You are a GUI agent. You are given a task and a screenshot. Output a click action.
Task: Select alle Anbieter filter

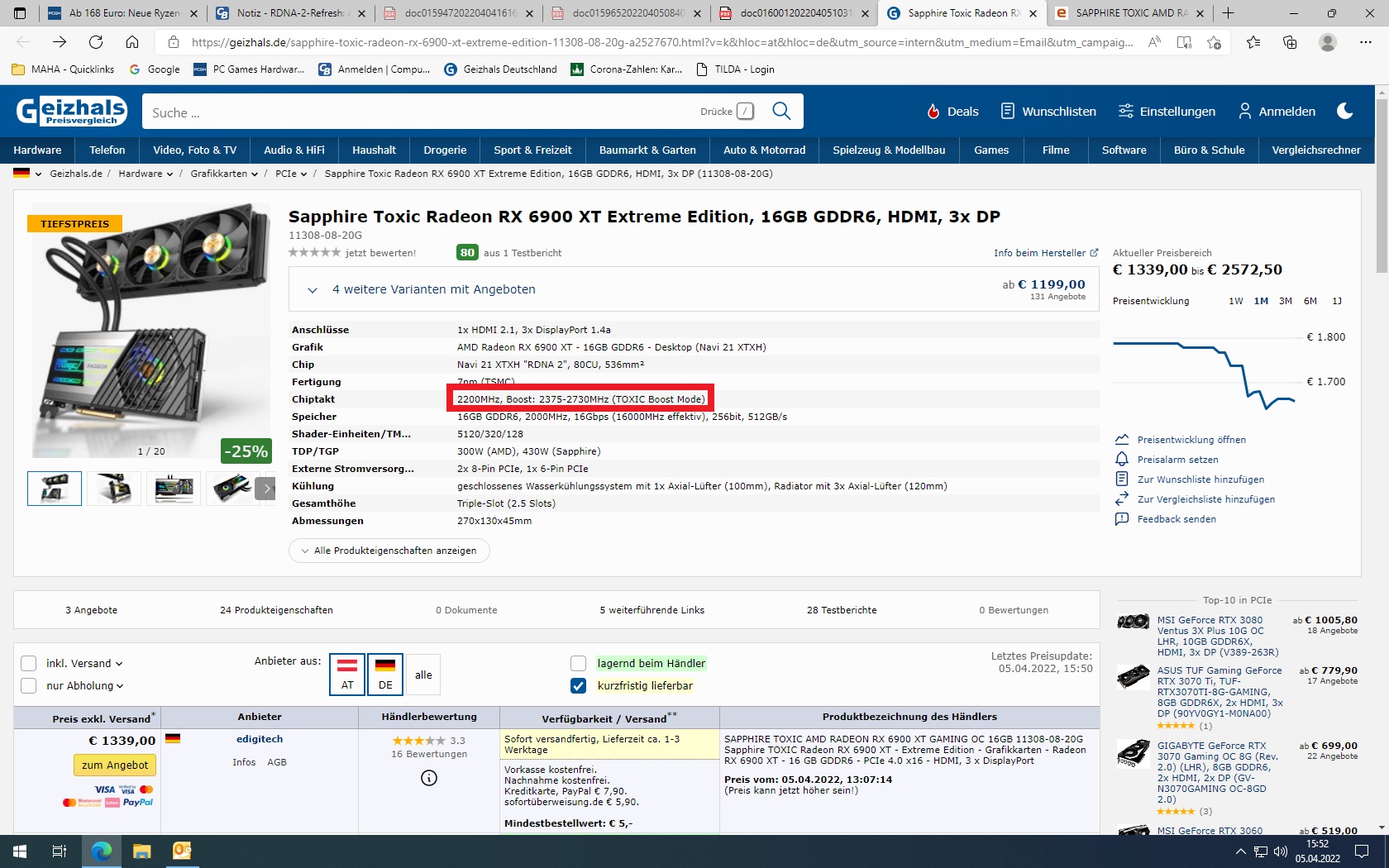point(423,675)
